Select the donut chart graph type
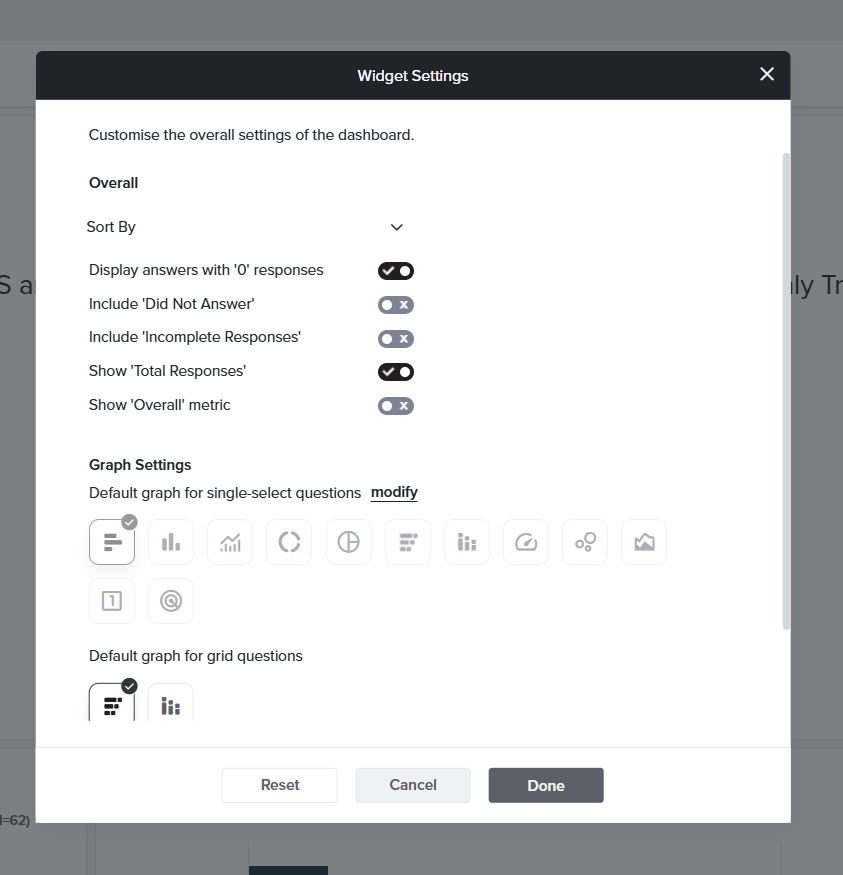 pyautogui.click(x=289, y=542)
